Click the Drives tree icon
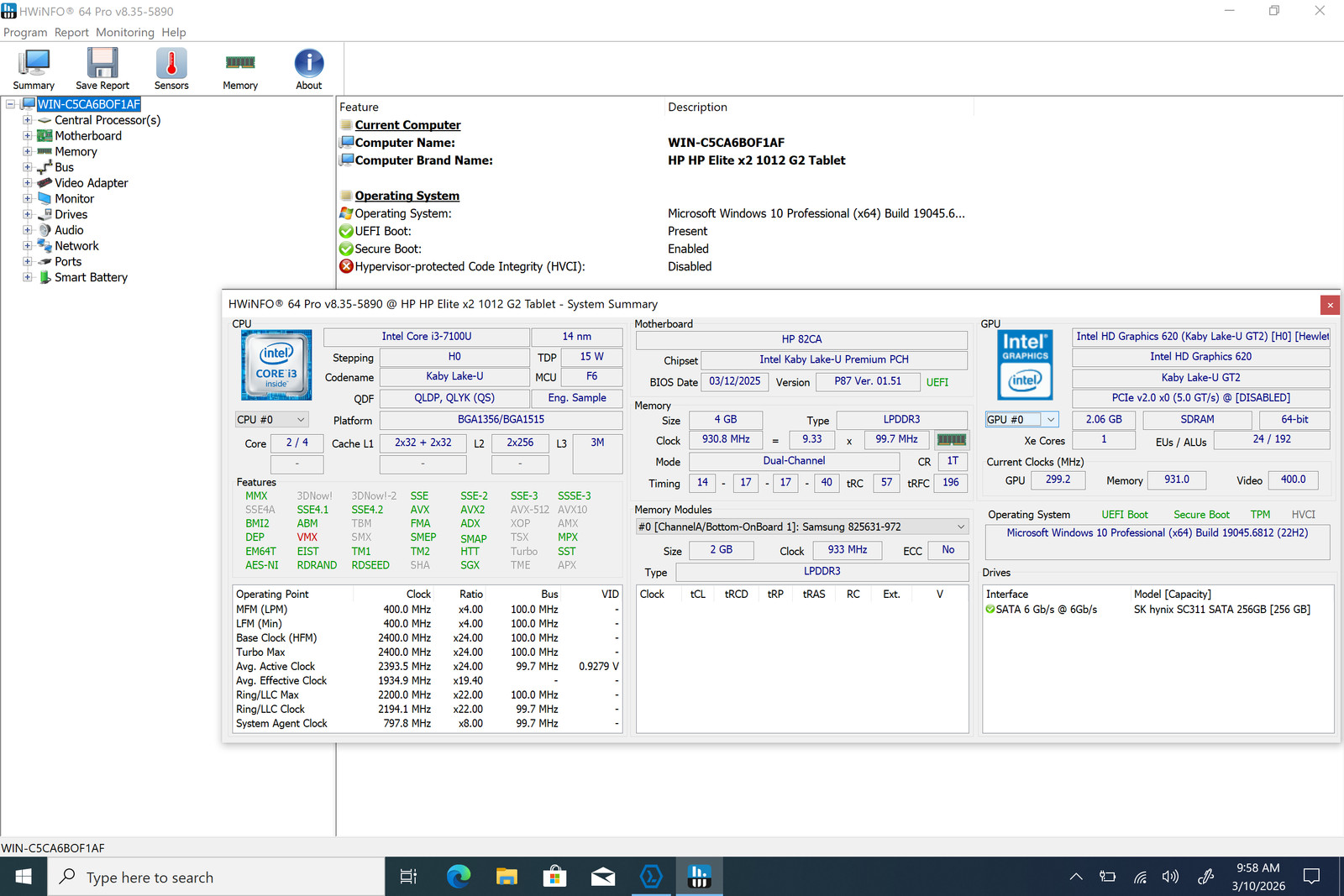 coord(45,214)
